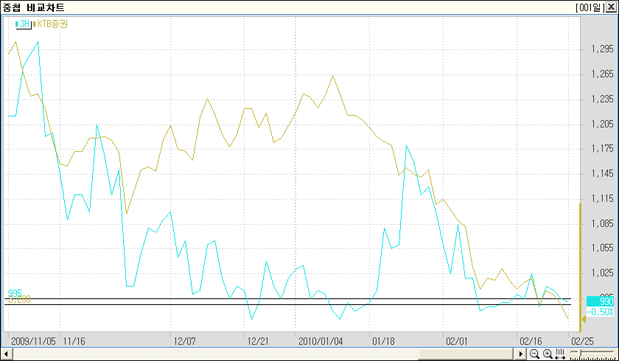Click the 12/07 date axis label
619x361 pixels.
pyautogui.click(x=185, y=341)
